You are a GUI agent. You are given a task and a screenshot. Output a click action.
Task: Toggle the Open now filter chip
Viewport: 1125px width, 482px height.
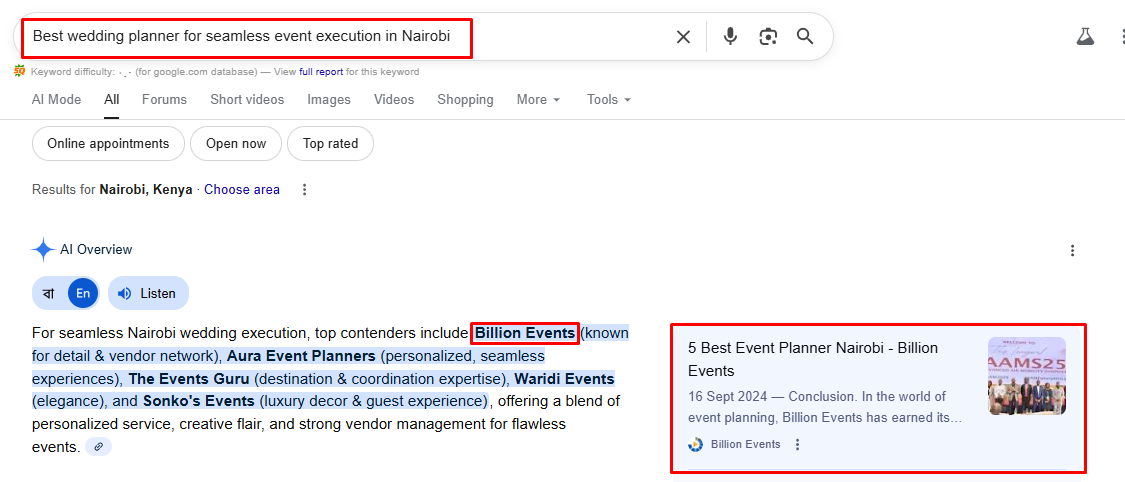[236, 143]
